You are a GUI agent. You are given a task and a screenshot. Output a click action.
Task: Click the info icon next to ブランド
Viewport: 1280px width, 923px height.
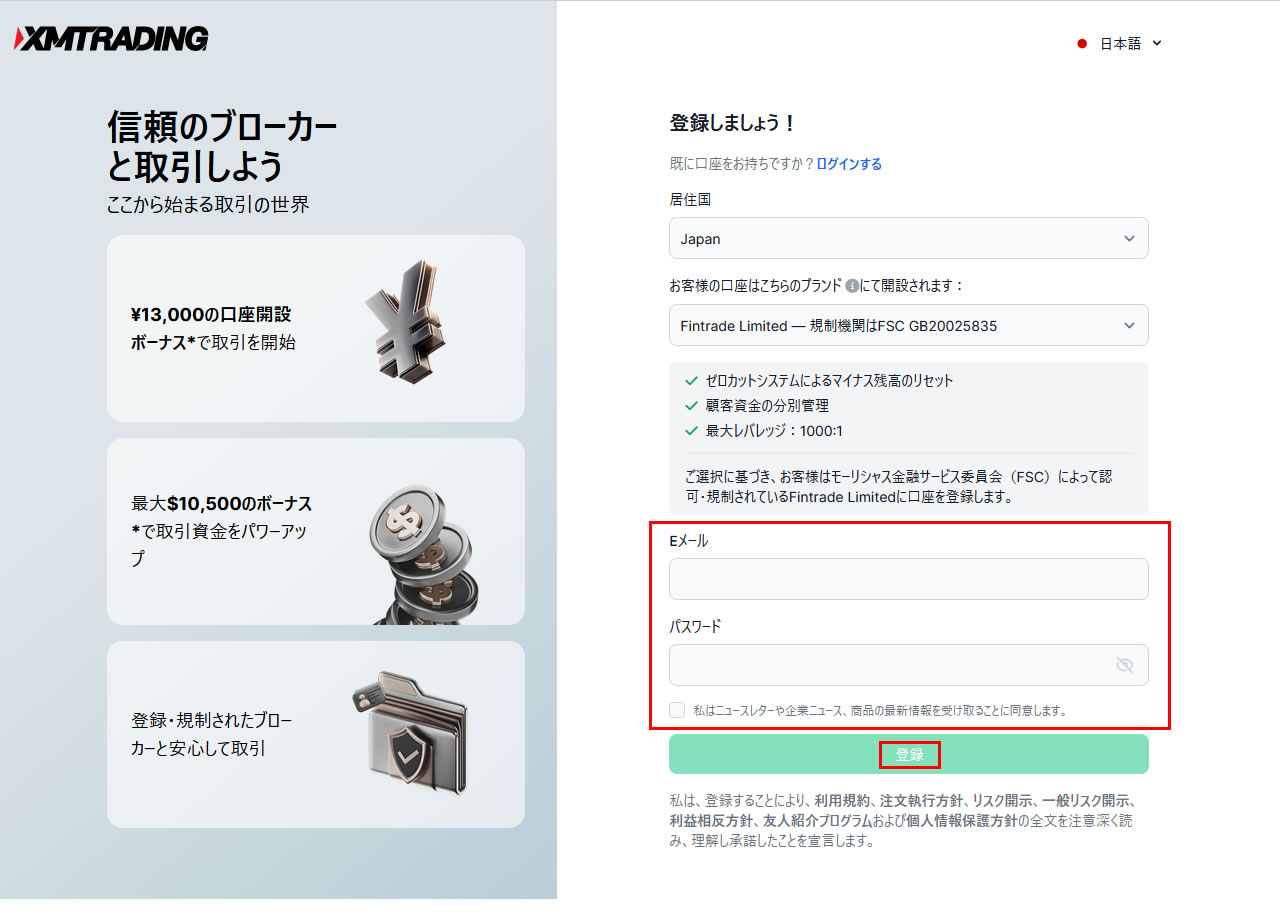pos(852,285)
